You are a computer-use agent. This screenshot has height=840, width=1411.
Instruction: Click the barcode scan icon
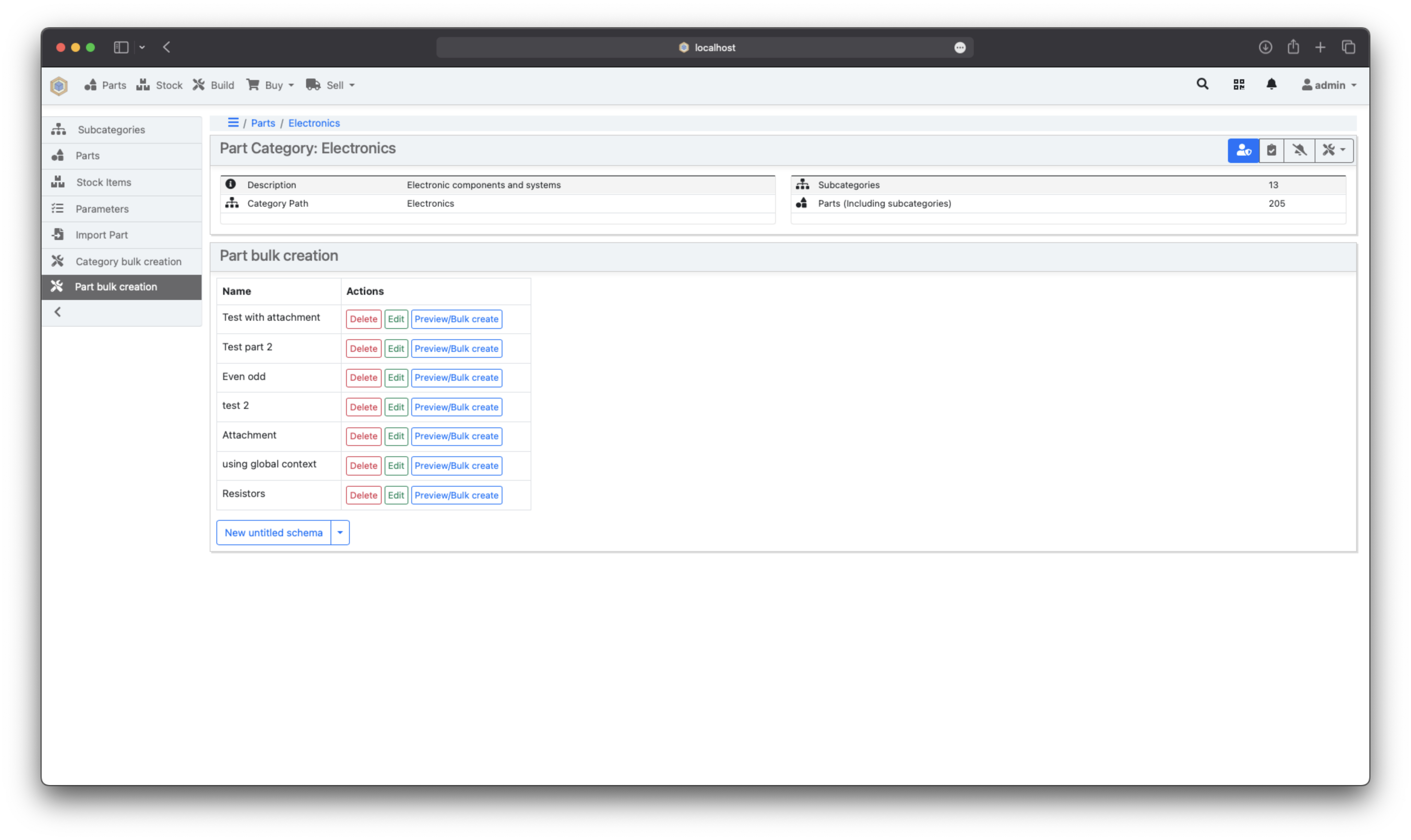click(1239, 84)
